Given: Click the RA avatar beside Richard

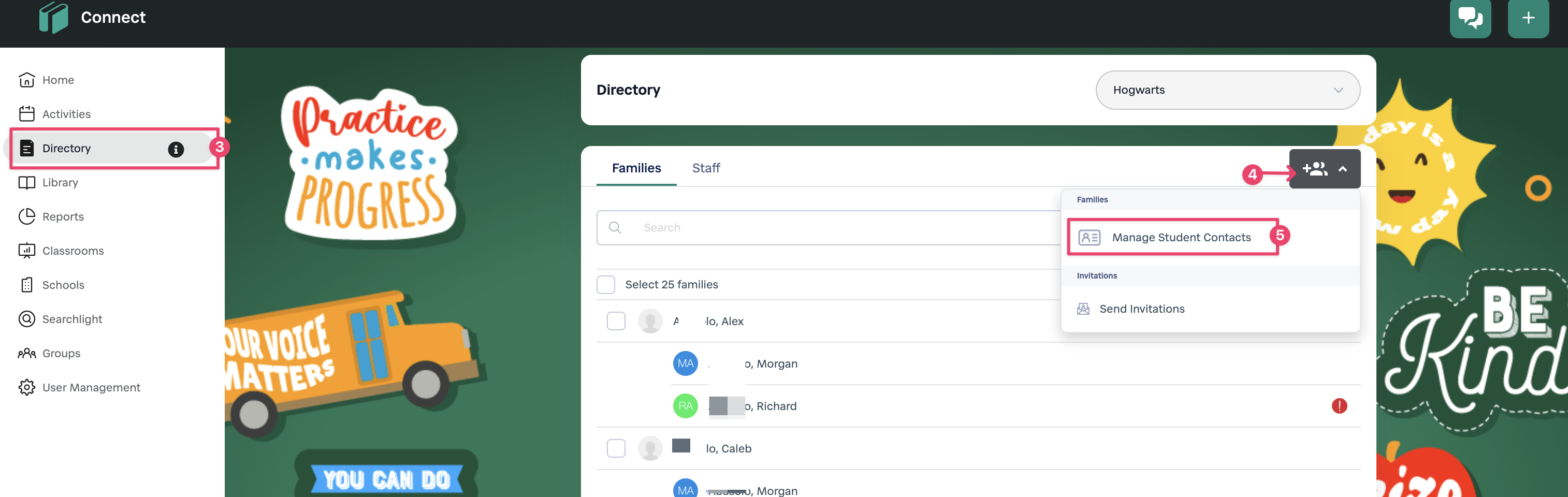Looking at the screenshot, I should (686, 406).
